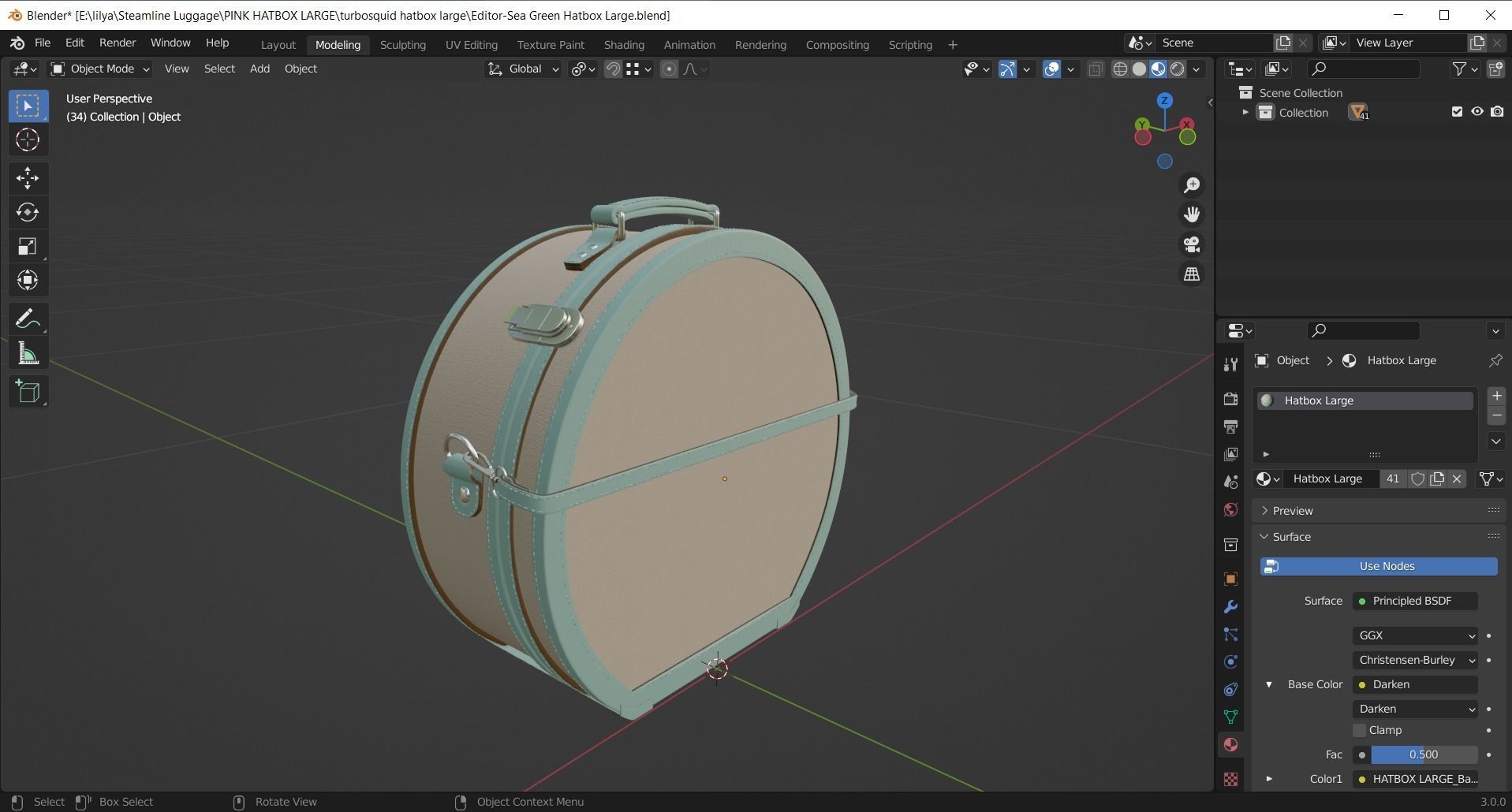1512x812 pixels.
Task: Switch to Solid viewport shading
Action: [x=1139, y=69]
